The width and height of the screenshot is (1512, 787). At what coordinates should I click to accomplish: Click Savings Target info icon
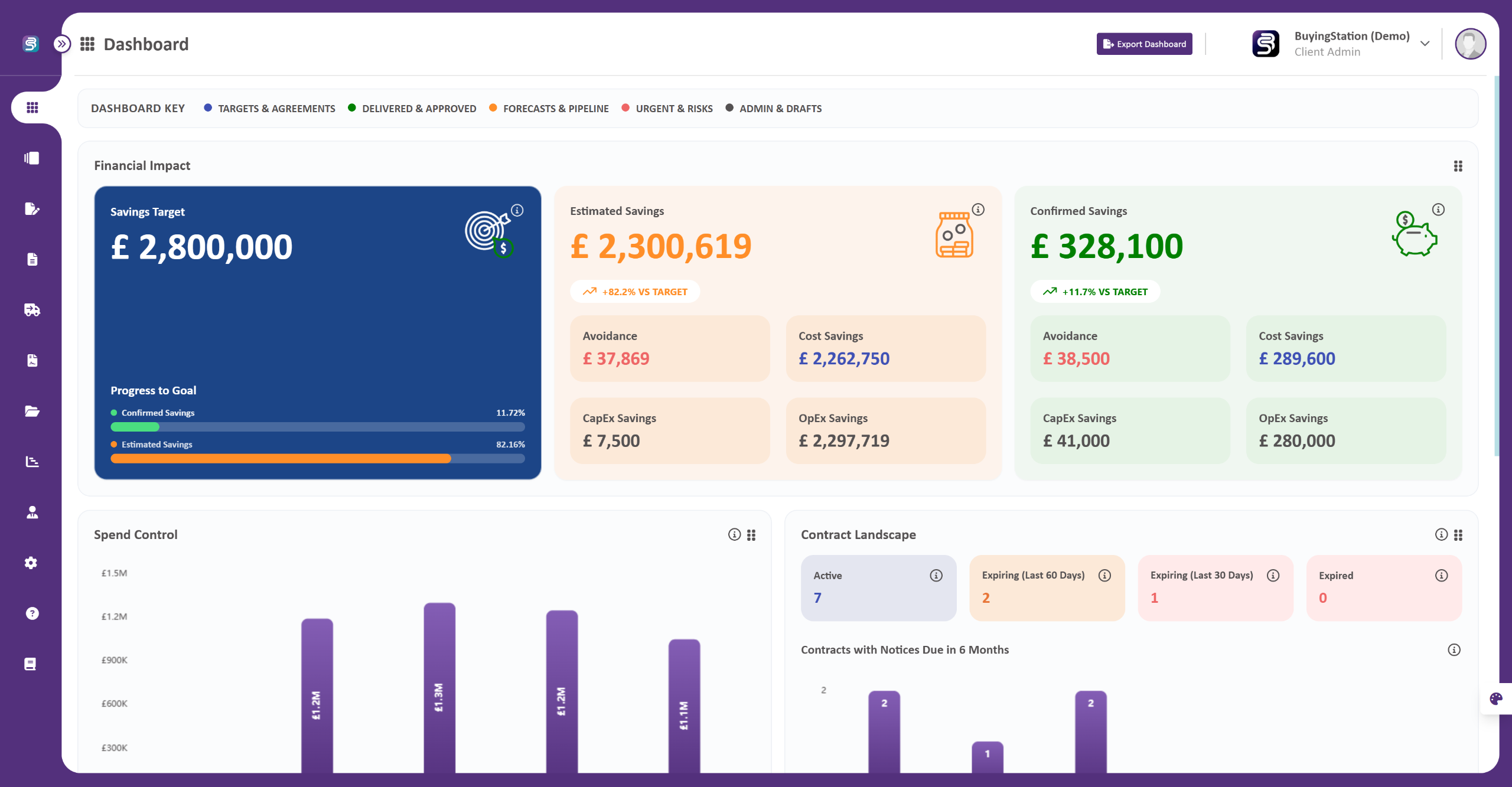coord(517,210)
